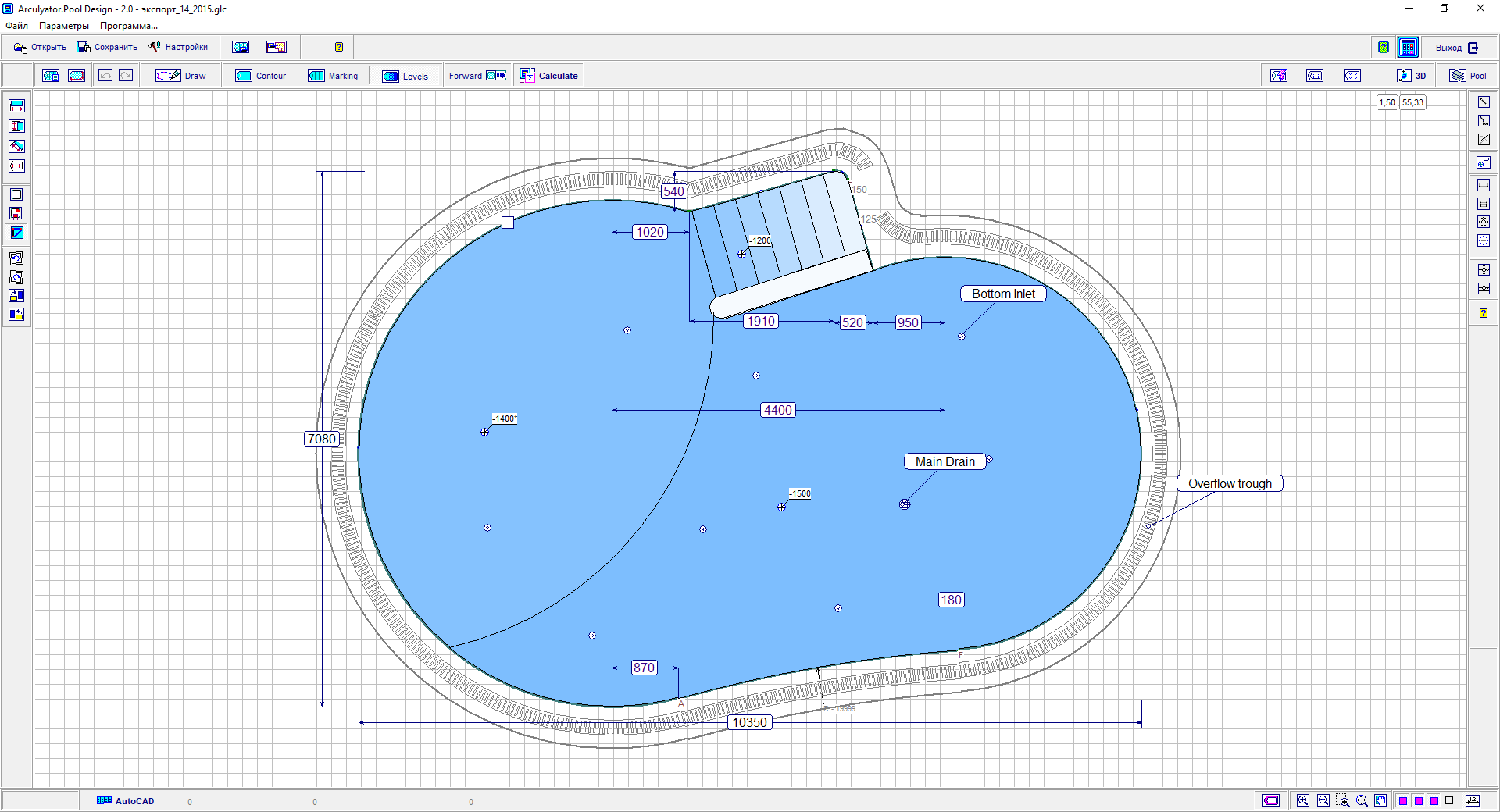Click the green help icon near Выход
The height and width of the screenshot is (812, 1500).
pyautogui.click(x=1384, y=48)
